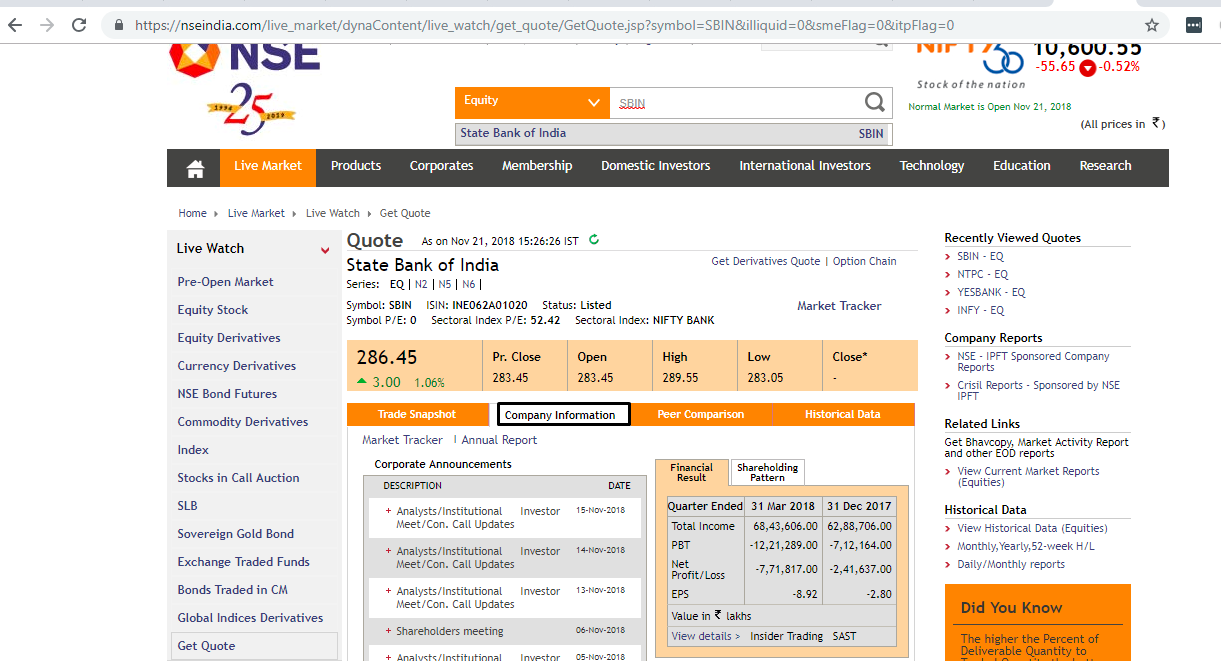
Task: Select the State Bank of India search suggestion
Action: point(672,133)
